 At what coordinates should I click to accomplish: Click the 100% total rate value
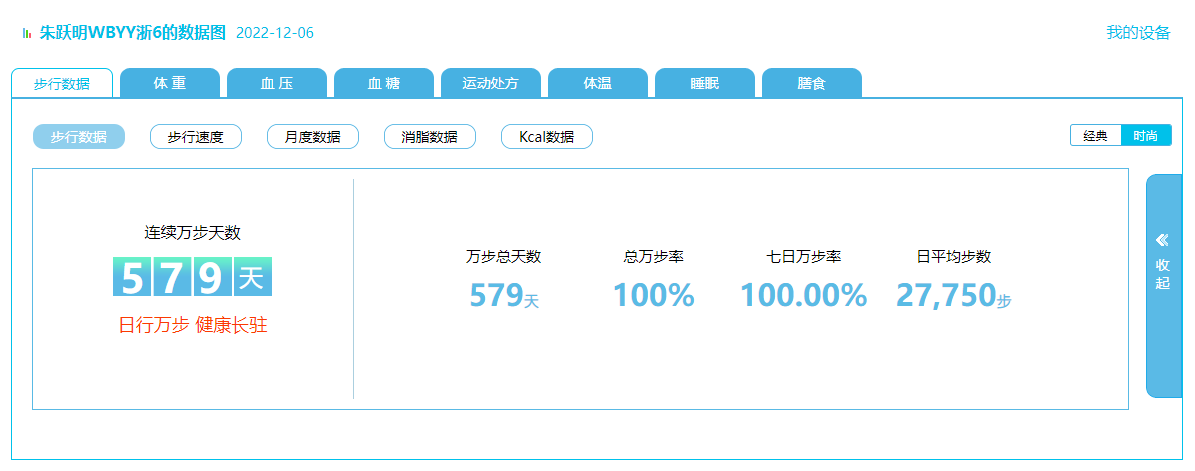point(654,296)
